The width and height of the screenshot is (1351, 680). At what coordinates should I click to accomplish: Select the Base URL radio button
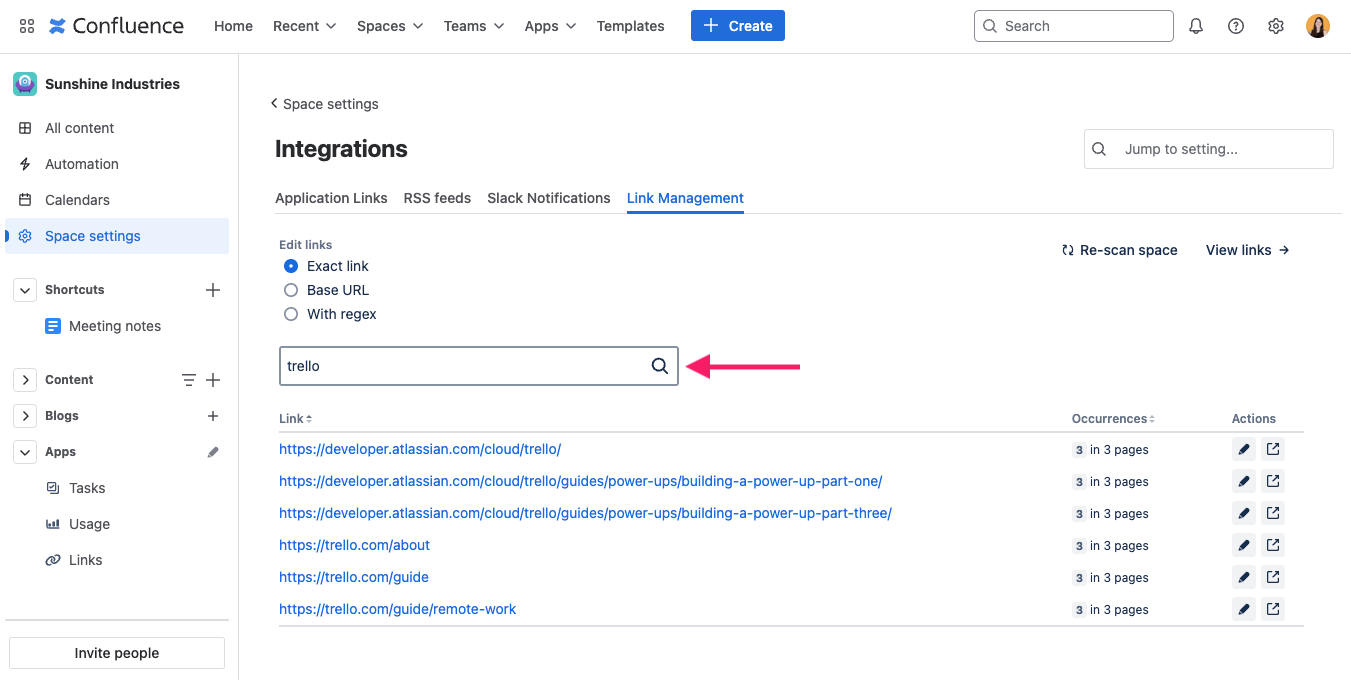pos(291,289)
